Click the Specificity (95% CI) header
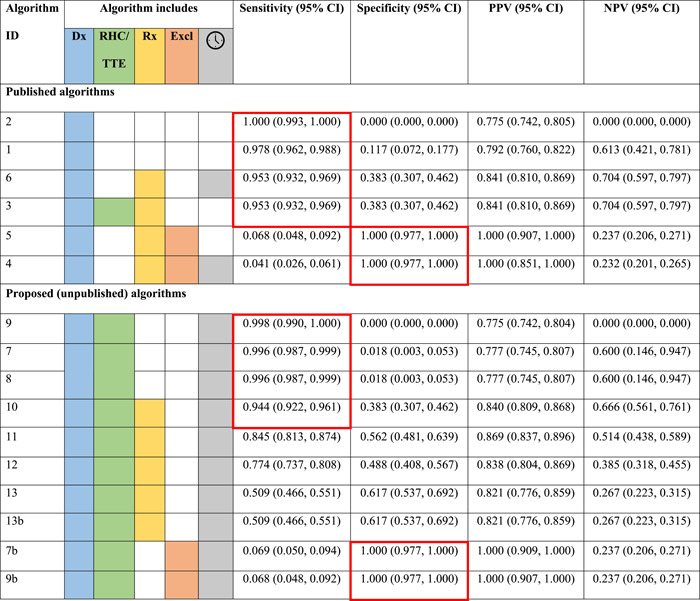This screenshot has height=601, width=700. click(409, 8)
